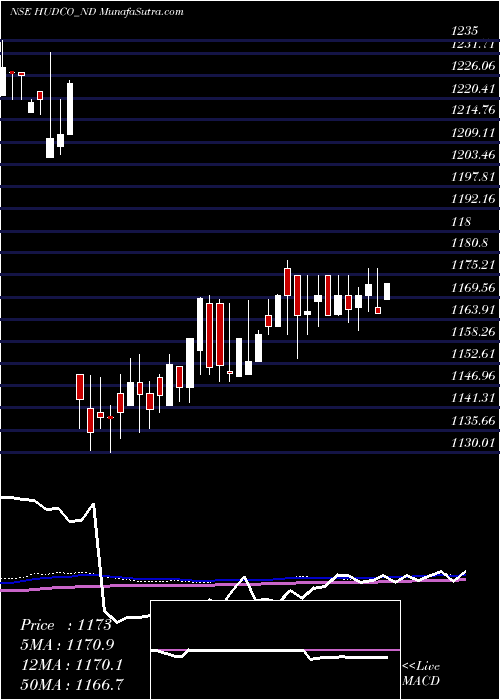Click the 1146.96 price axis label

pyautogui.click(x=473, y=375)
